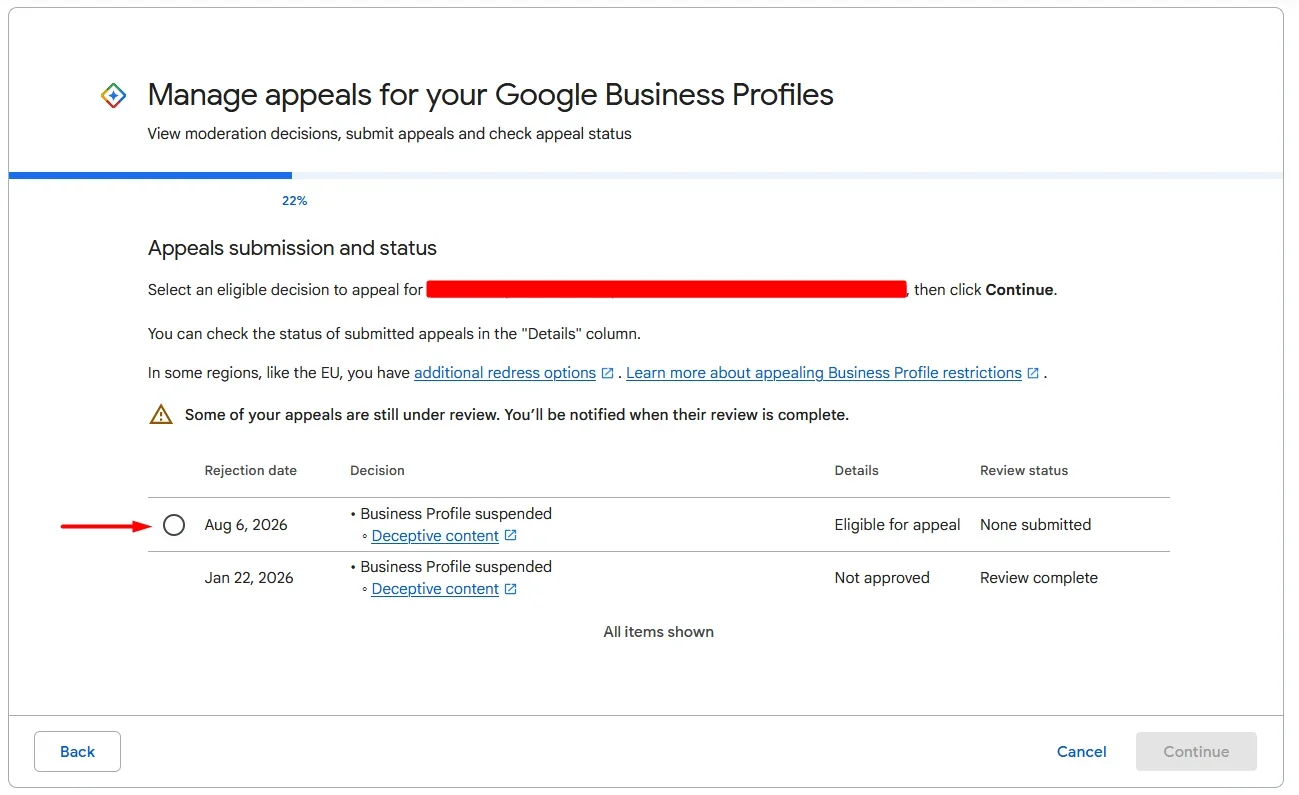
Task: Select the Aug 6, 2026 decision radio button
Action: point(174,525)
